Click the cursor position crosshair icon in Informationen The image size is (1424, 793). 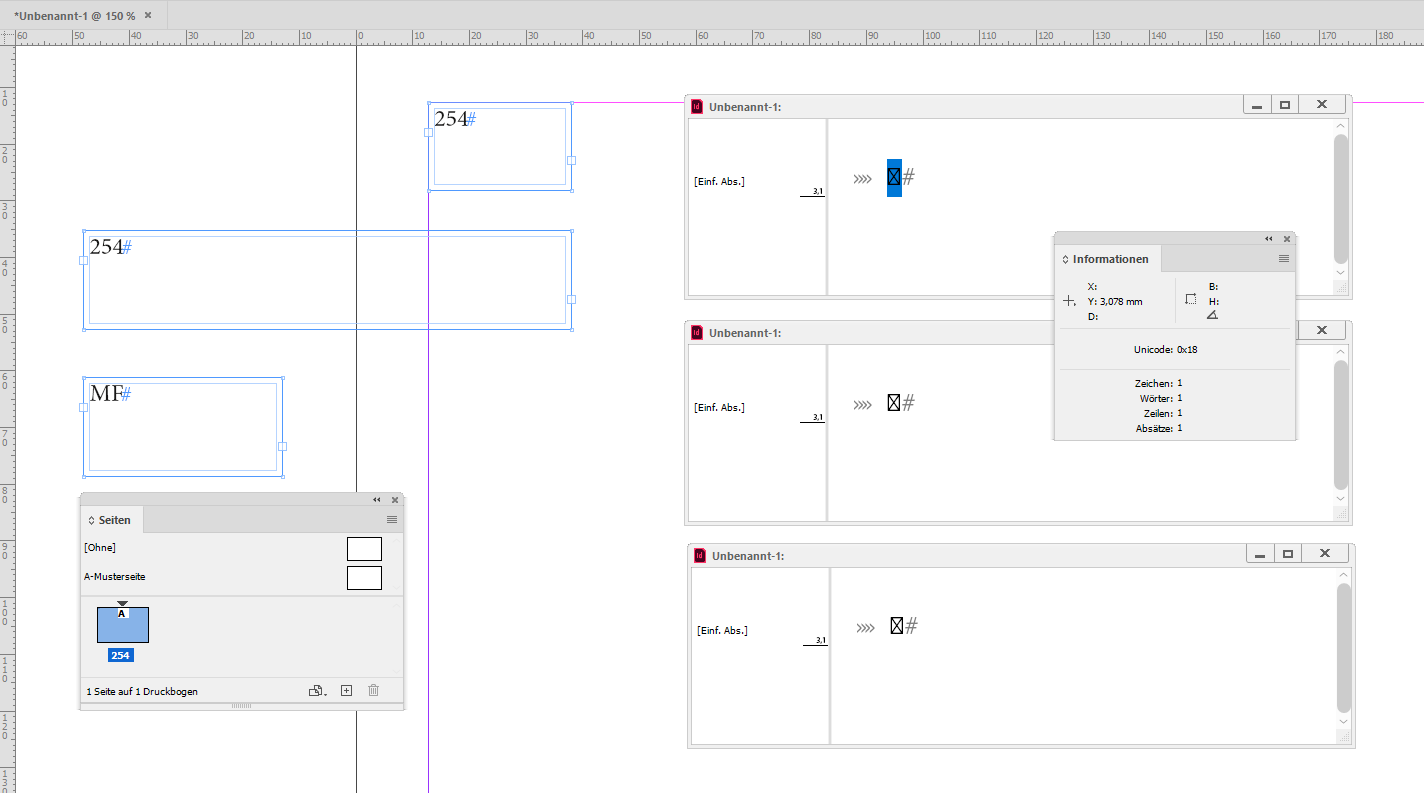click(x=1069, y=300)
